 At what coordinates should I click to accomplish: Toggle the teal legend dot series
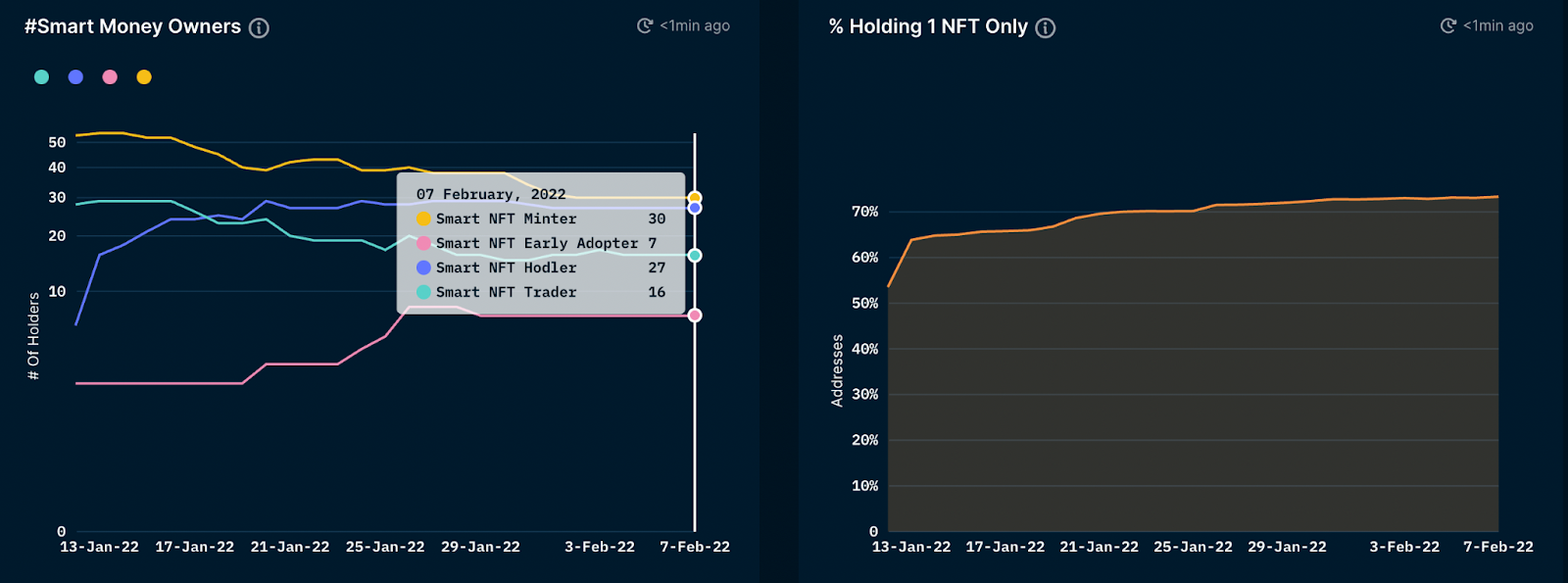(x=41, y=76)
